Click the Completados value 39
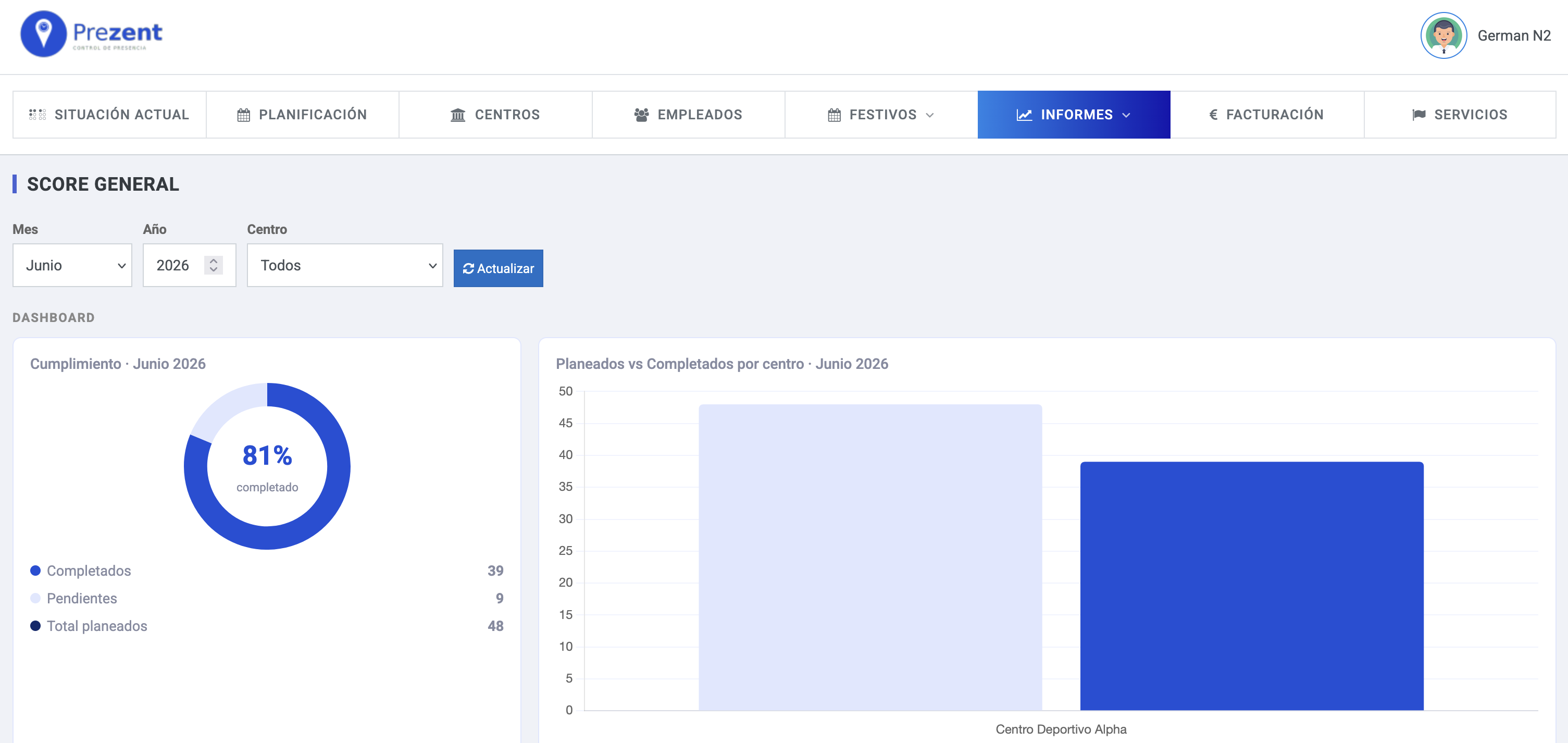This screenshot has width=1568, height=743. click(495, 571)
